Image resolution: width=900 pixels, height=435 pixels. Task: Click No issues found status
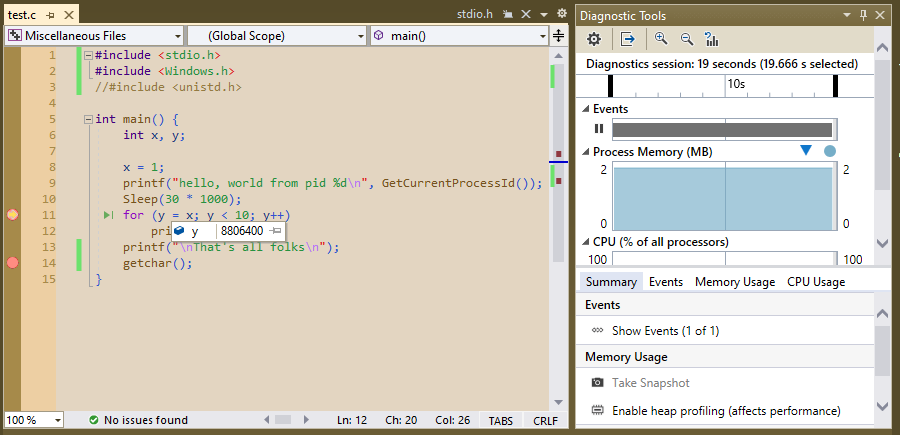click(145, 420)
